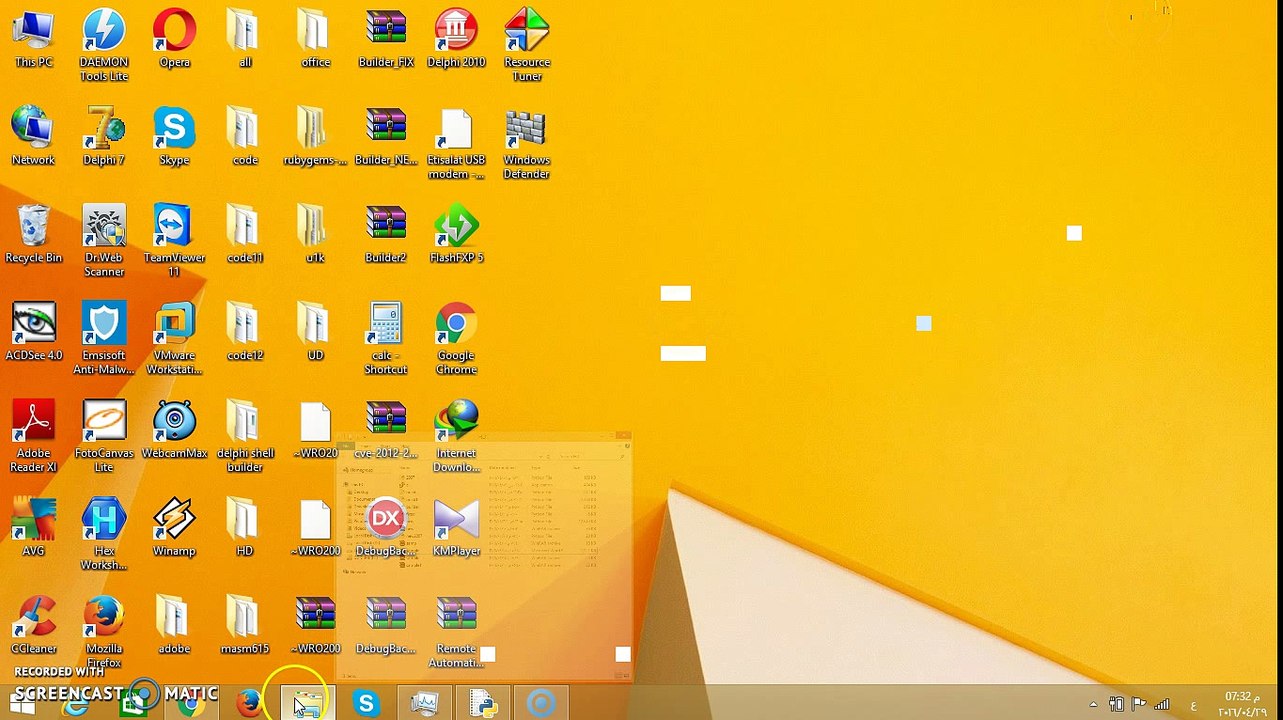Select the folder named code

245,137
